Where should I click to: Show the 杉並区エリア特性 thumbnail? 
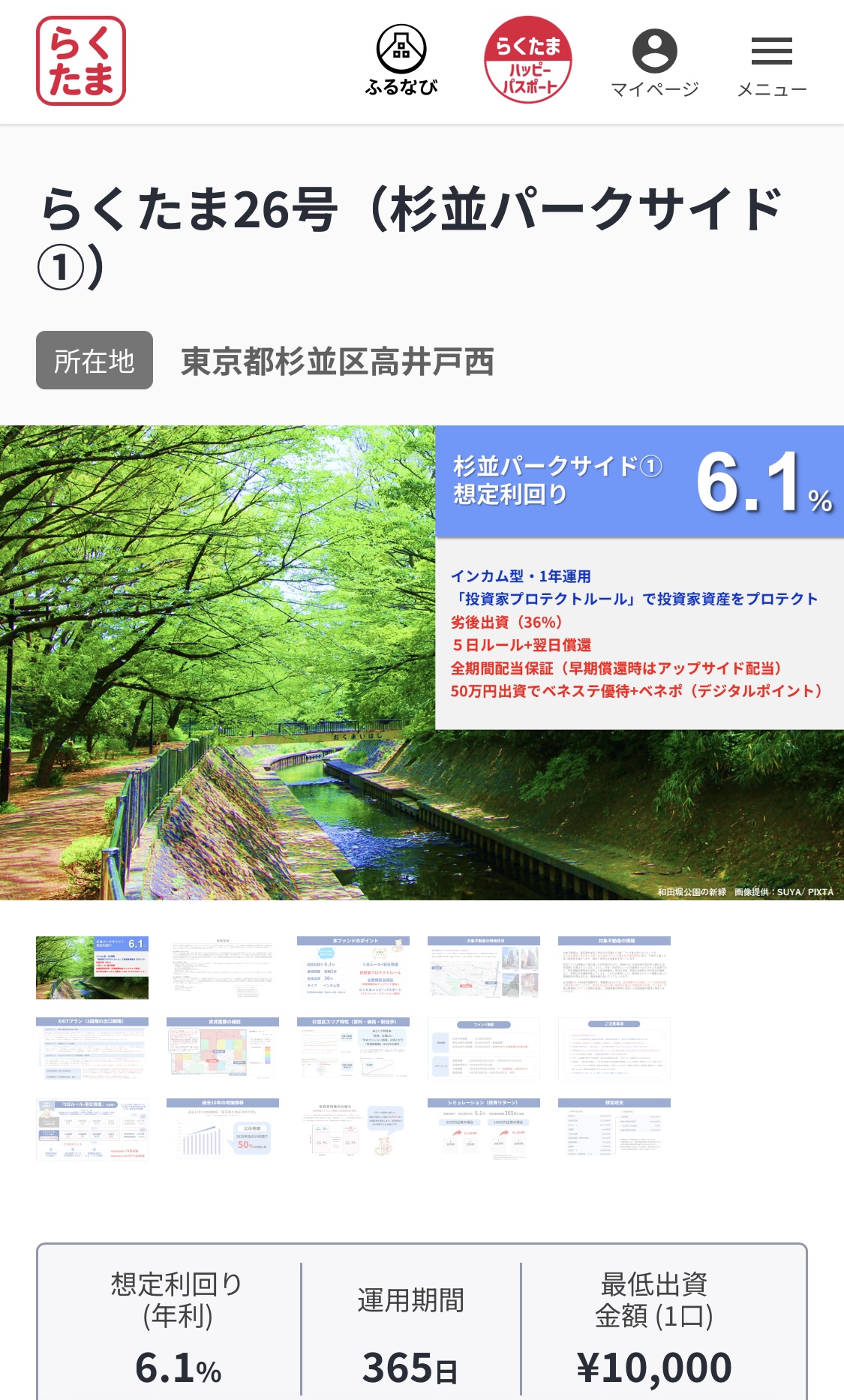coord(353,1049)
